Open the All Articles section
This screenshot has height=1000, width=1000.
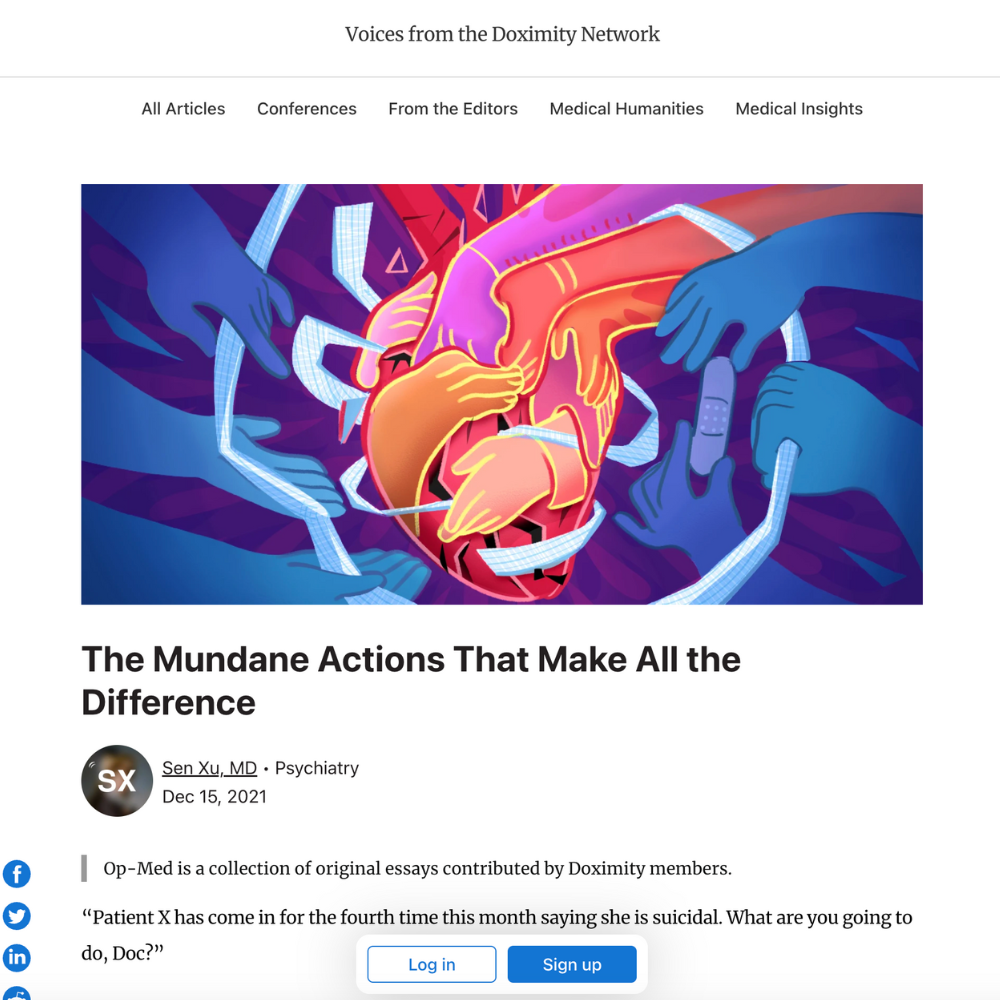click(x=183, y=109)
